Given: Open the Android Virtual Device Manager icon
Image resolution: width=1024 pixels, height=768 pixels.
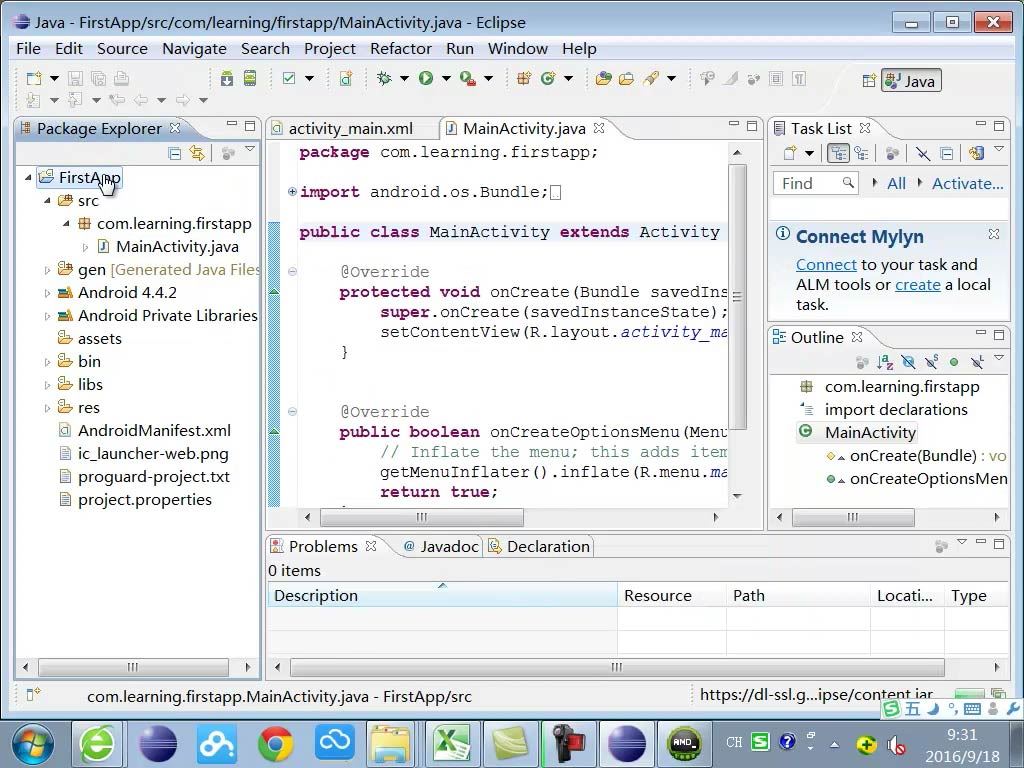Looking at the screenshot, I should click(250, 79).
